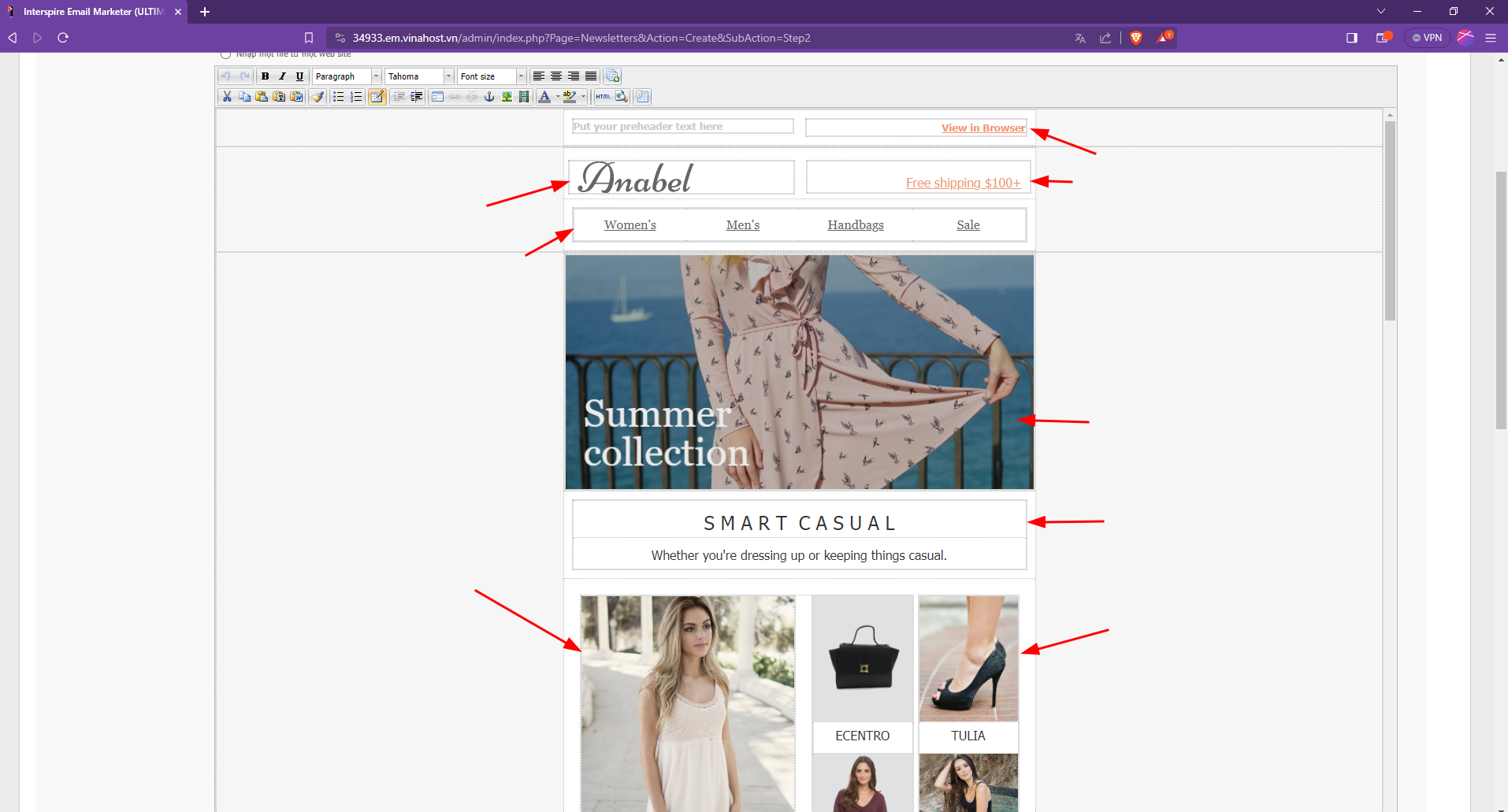1508x812 pixels.
Task: Click the Cut scissors icon
Action: (x=227, y=97)
